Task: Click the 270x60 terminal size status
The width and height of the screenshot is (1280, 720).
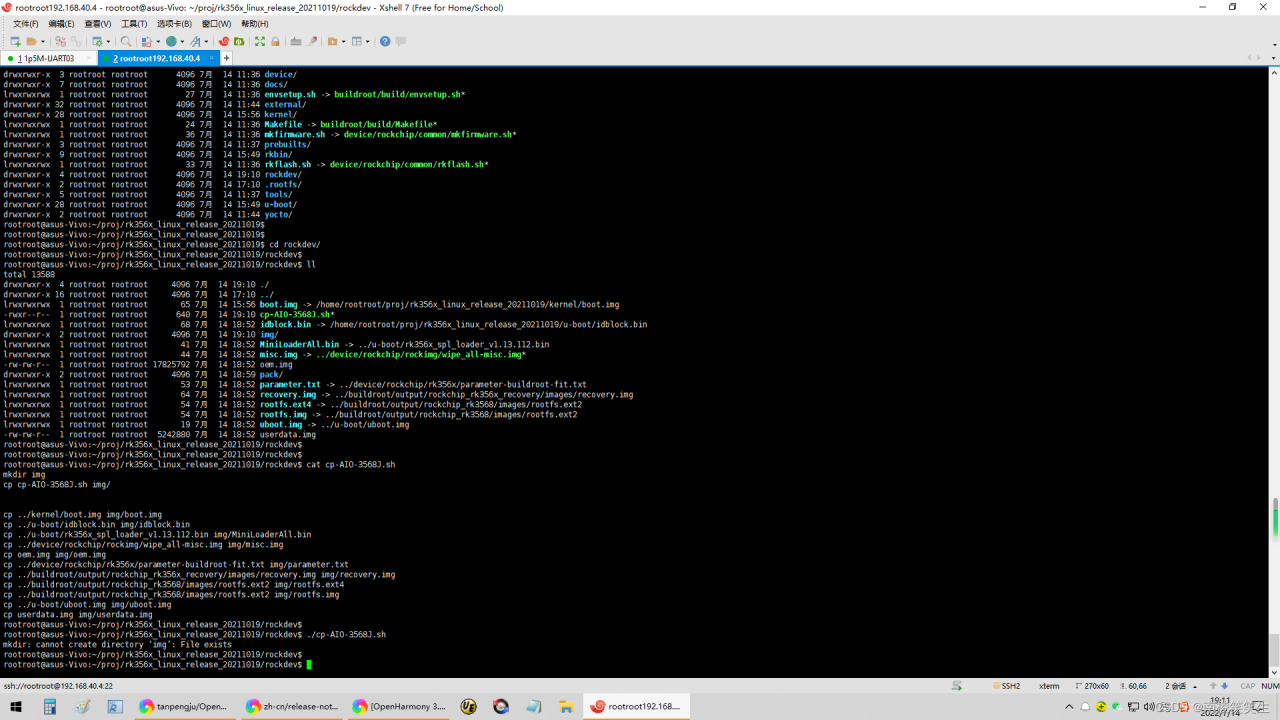Action: coord(1092,686)
